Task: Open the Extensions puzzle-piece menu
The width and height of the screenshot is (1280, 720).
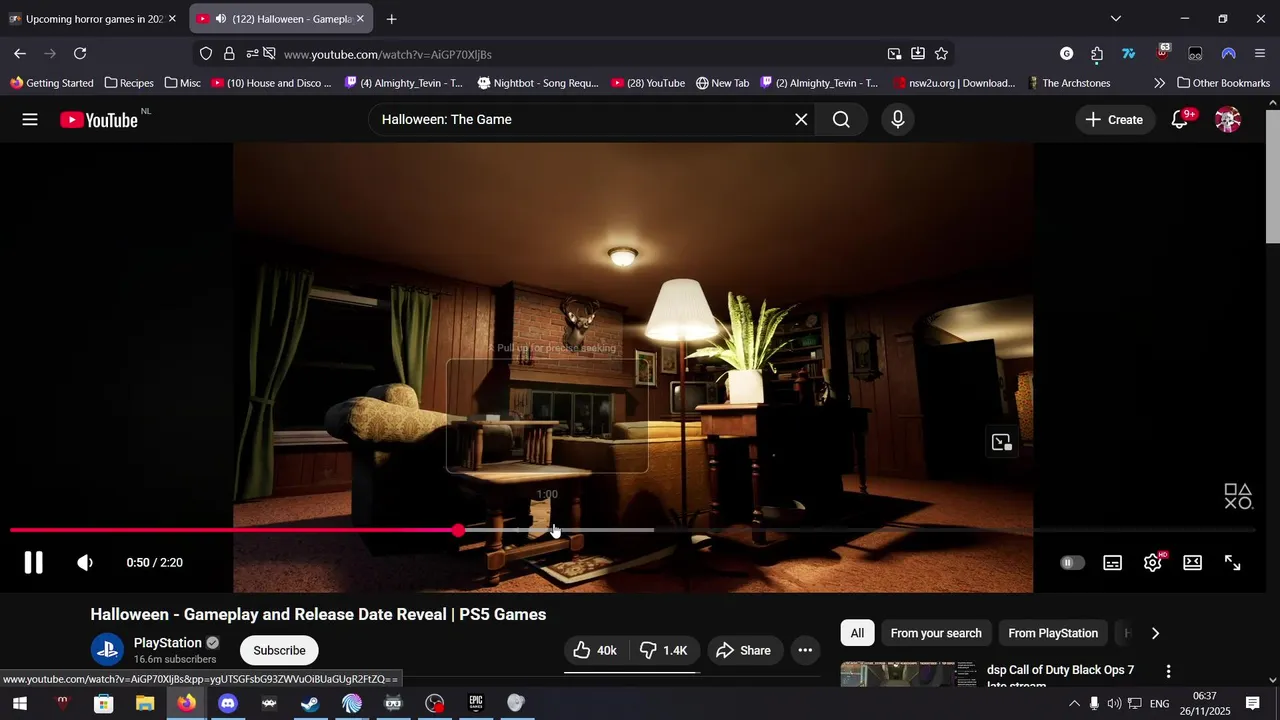Action: [1097, 54]
